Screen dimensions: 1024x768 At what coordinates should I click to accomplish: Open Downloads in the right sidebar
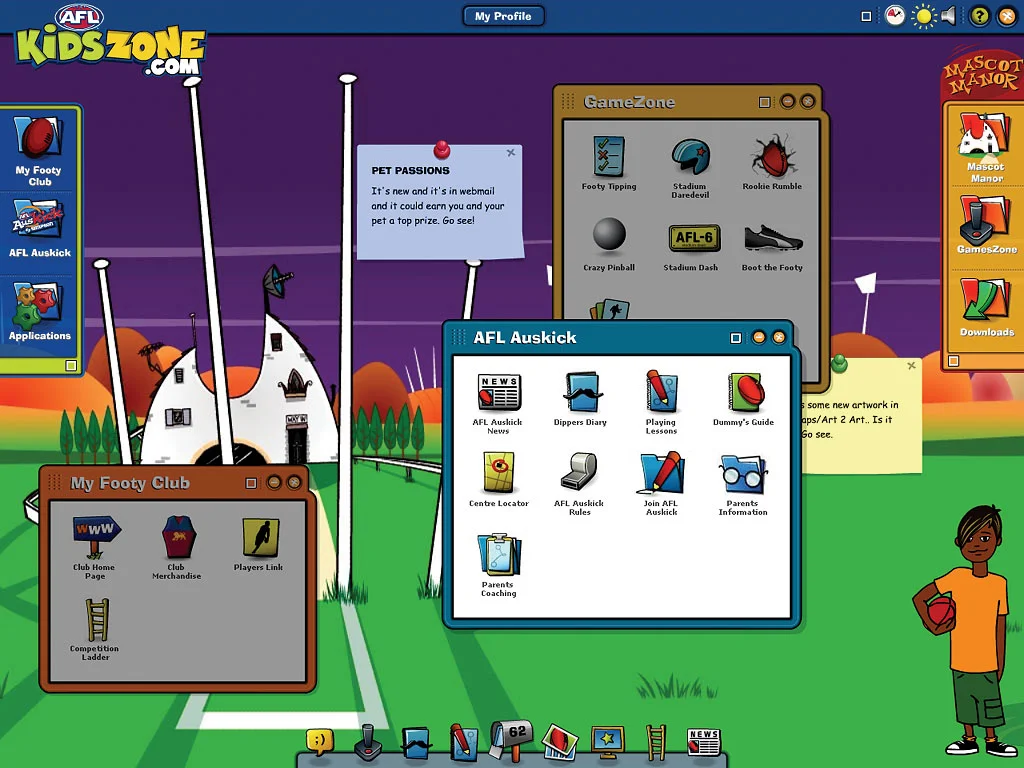coord(987,307)
